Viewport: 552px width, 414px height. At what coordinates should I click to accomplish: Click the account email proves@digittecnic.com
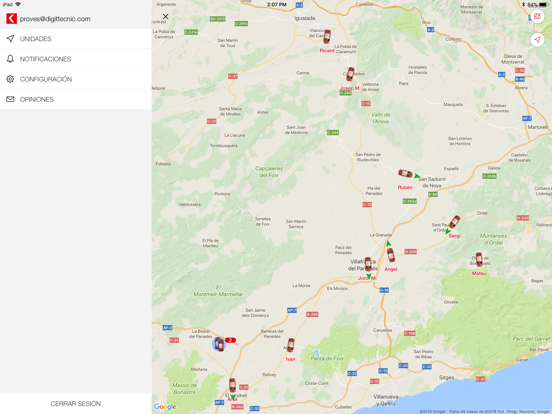tap(55, 19)
